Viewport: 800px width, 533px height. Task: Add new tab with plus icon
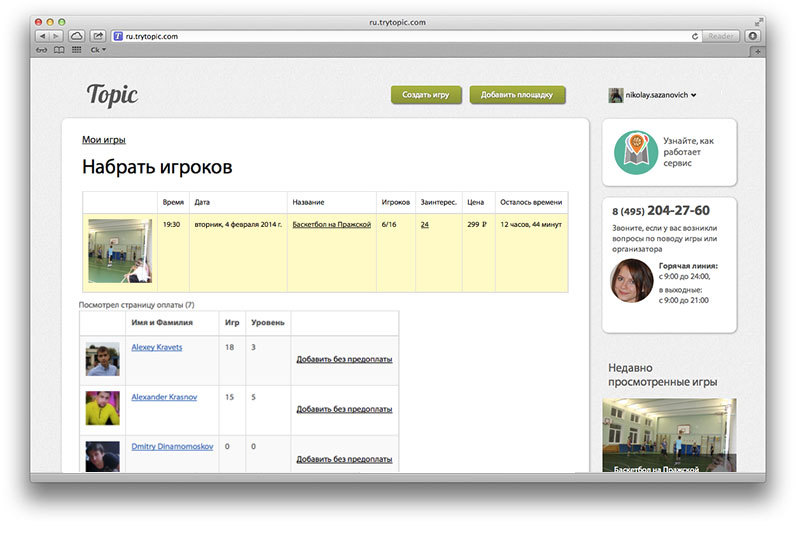click(x=758, y=52)
